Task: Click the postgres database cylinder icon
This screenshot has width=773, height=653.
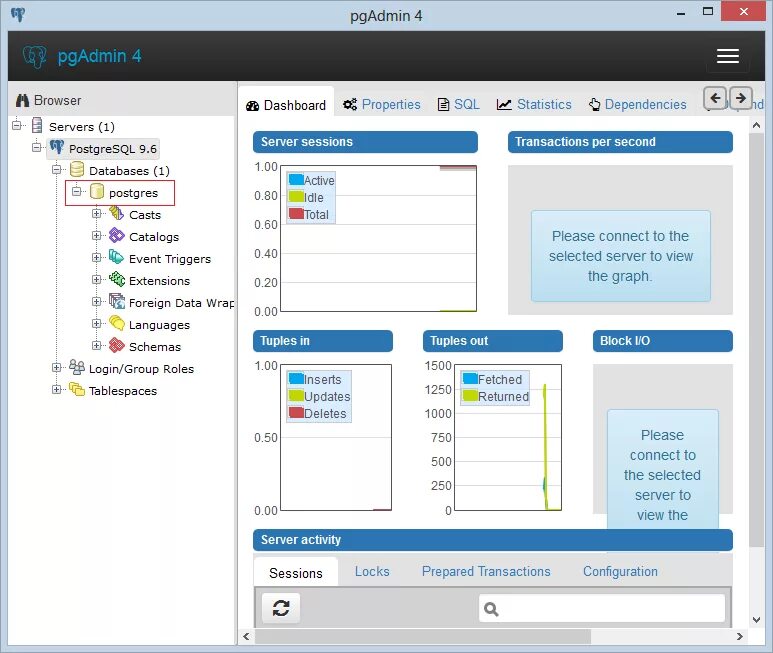Action: [97, 192]
